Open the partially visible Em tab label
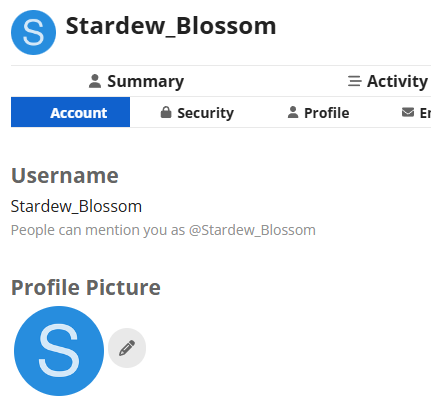431x401 pixels. click(416, 113)
